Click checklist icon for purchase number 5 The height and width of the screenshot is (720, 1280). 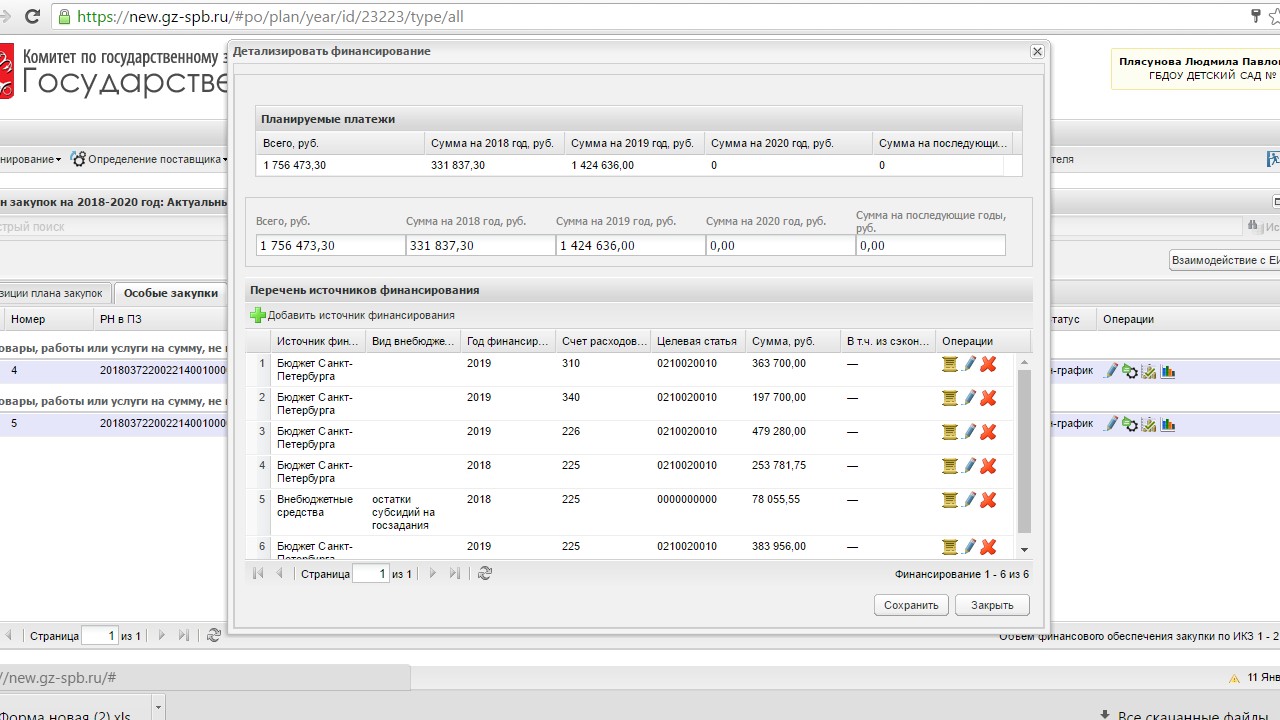click(1149, 424)
